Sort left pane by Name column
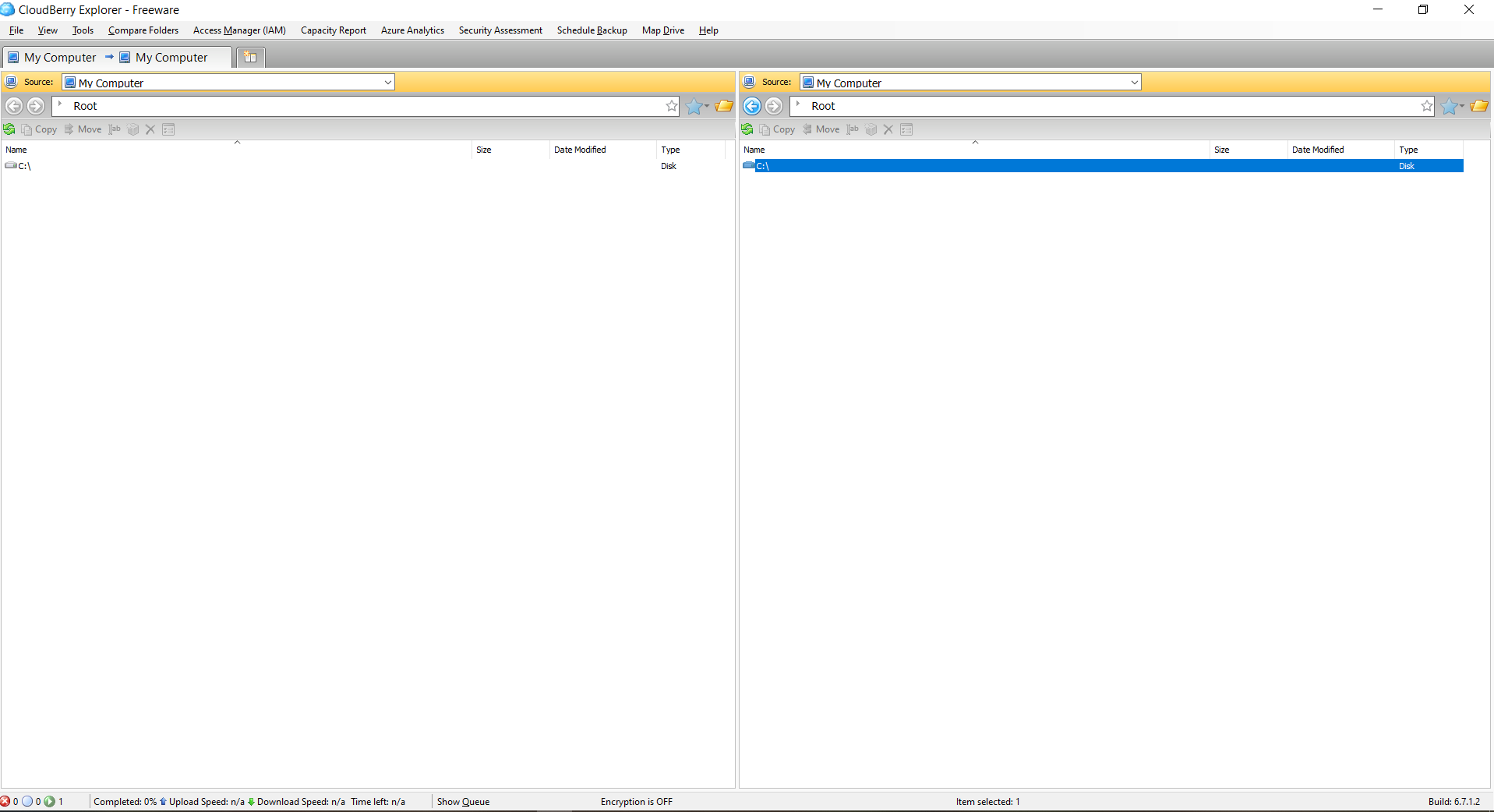Screen dimensions: 1494x812 [x=237, y=150]
